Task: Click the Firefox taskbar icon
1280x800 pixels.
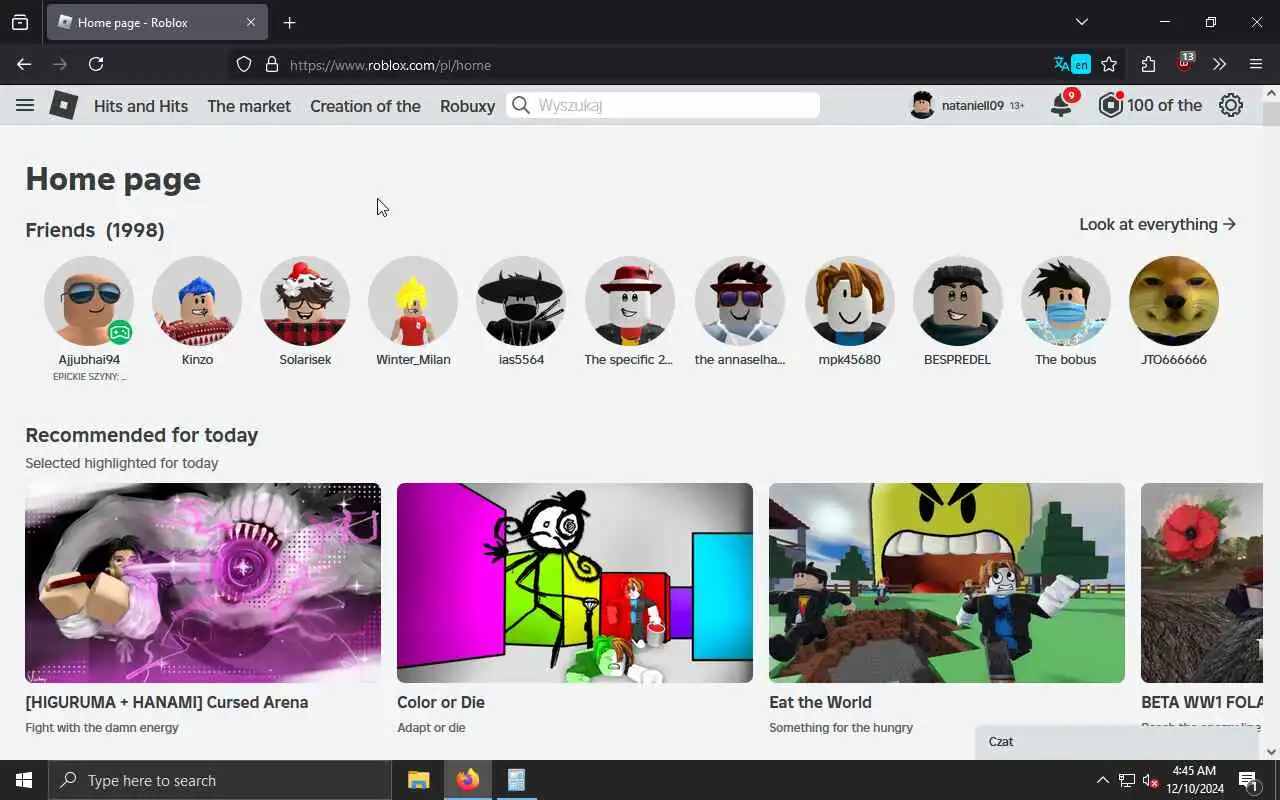Action: point(467,780)
